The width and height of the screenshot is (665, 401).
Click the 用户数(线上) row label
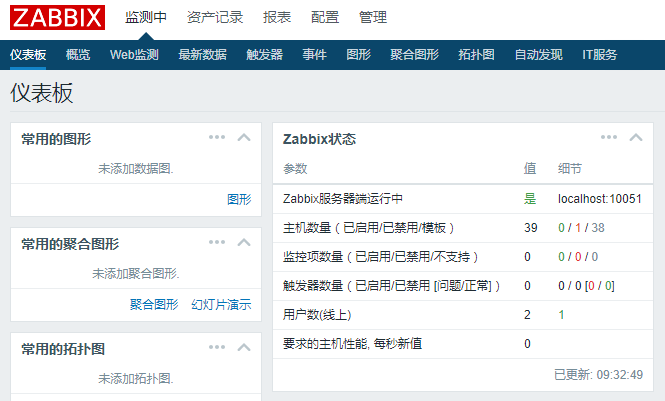click(x=317, y=315)
